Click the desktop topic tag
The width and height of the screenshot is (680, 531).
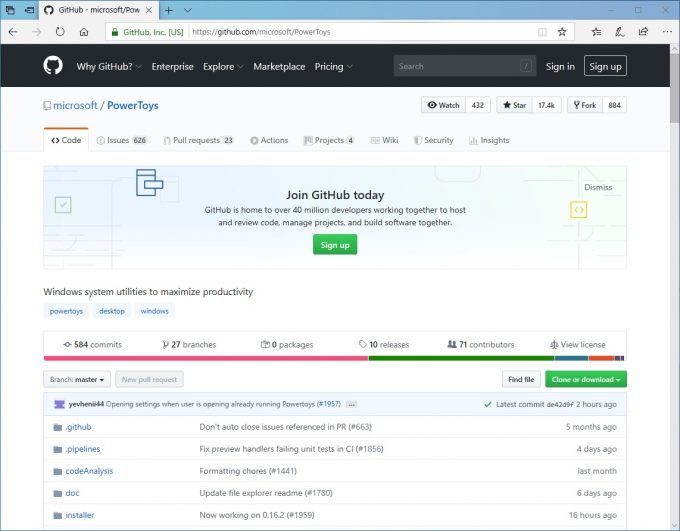click(112, 311)
